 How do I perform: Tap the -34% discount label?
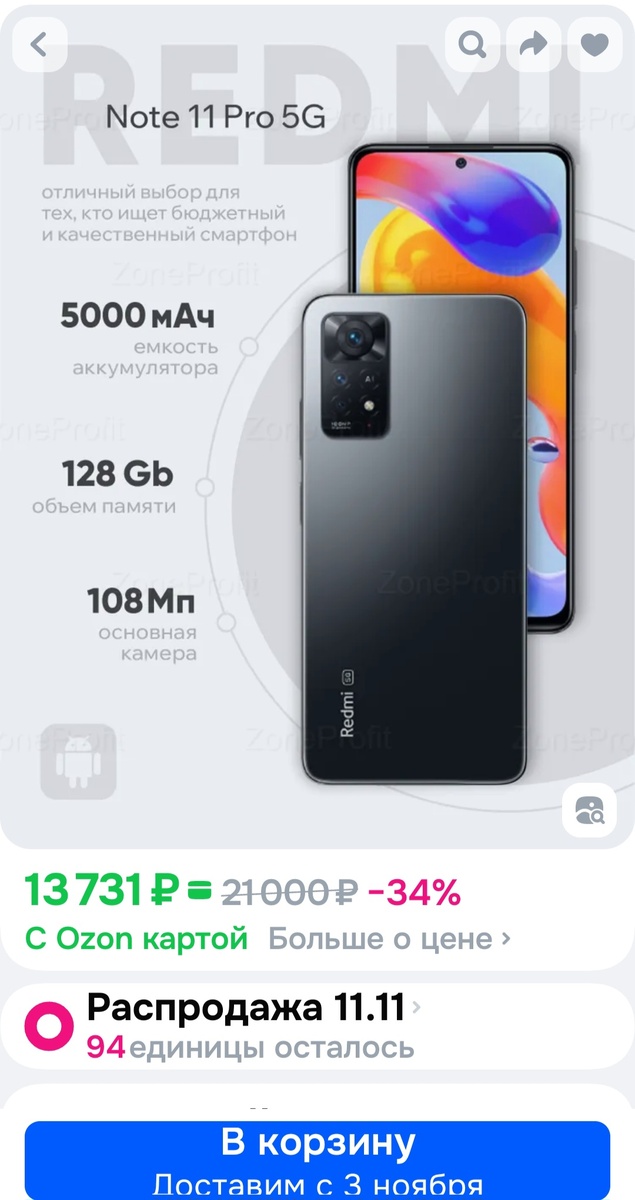(414, 890)
